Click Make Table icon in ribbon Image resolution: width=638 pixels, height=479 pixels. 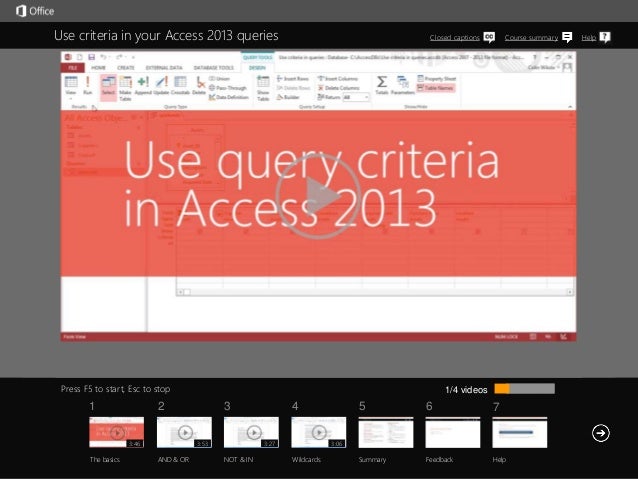[125, 88]
